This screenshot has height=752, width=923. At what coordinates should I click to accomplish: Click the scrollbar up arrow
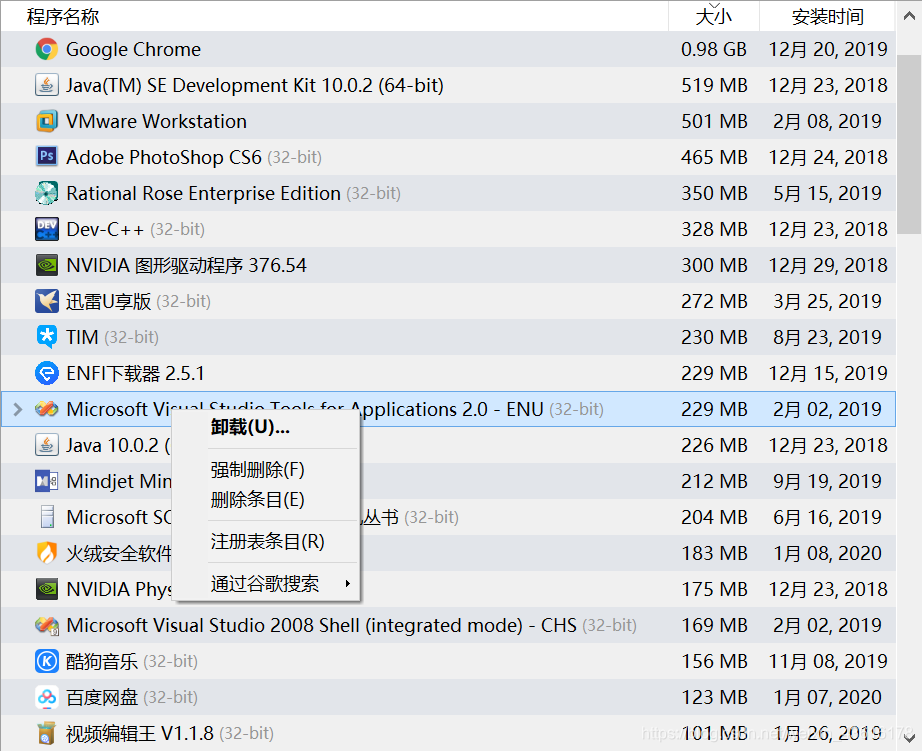(909, 16)
